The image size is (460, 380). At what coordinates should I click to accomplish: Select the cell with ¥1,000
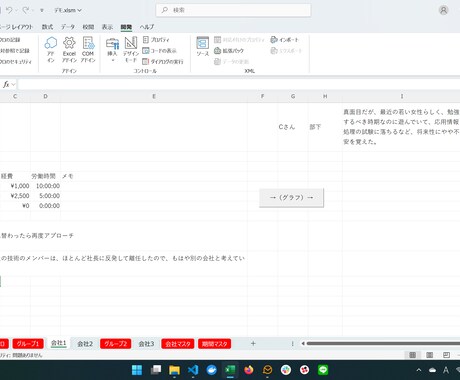[15, 186]
